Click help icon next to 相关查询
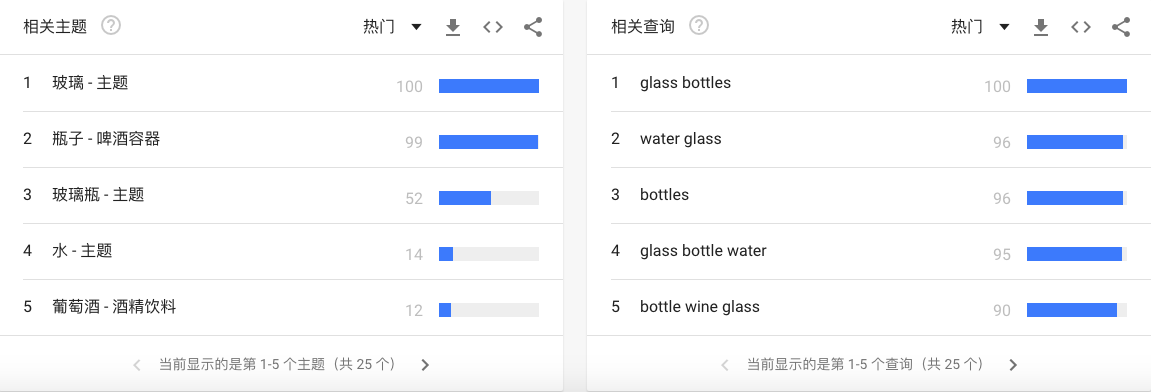 [699, 26]
